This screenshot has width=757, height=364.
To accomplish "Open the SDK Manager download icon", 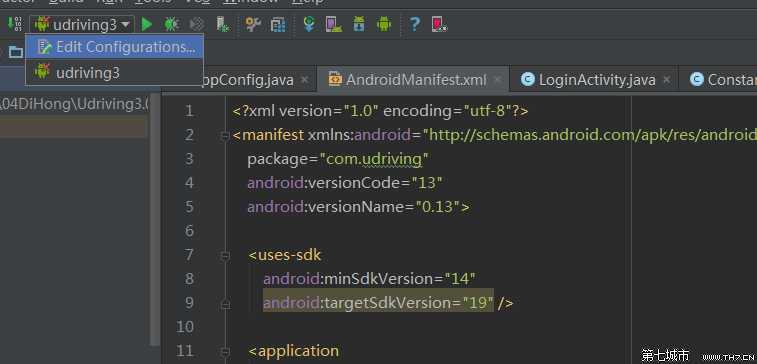I will (359, 24).
